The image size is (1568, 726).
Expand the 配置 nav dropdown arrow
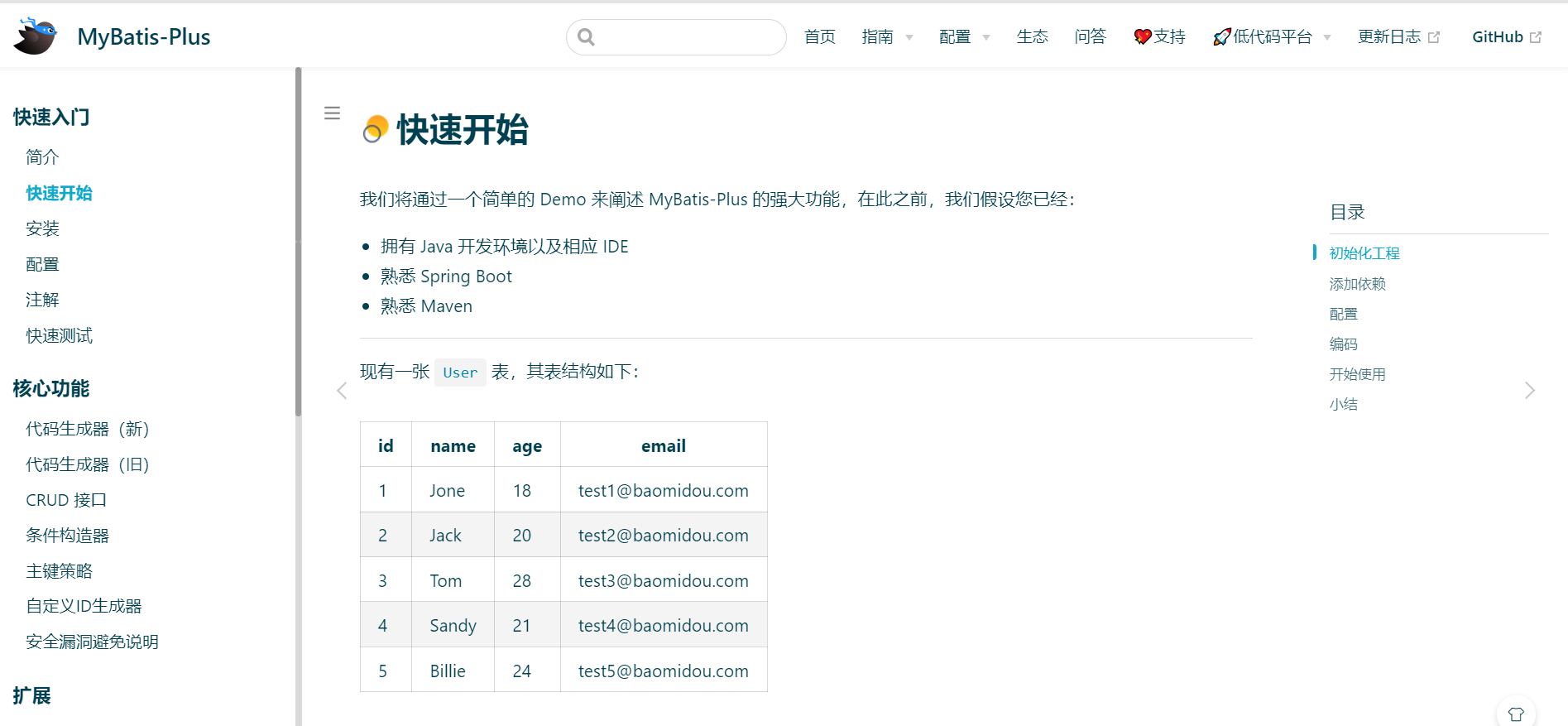tap(986, 37)
